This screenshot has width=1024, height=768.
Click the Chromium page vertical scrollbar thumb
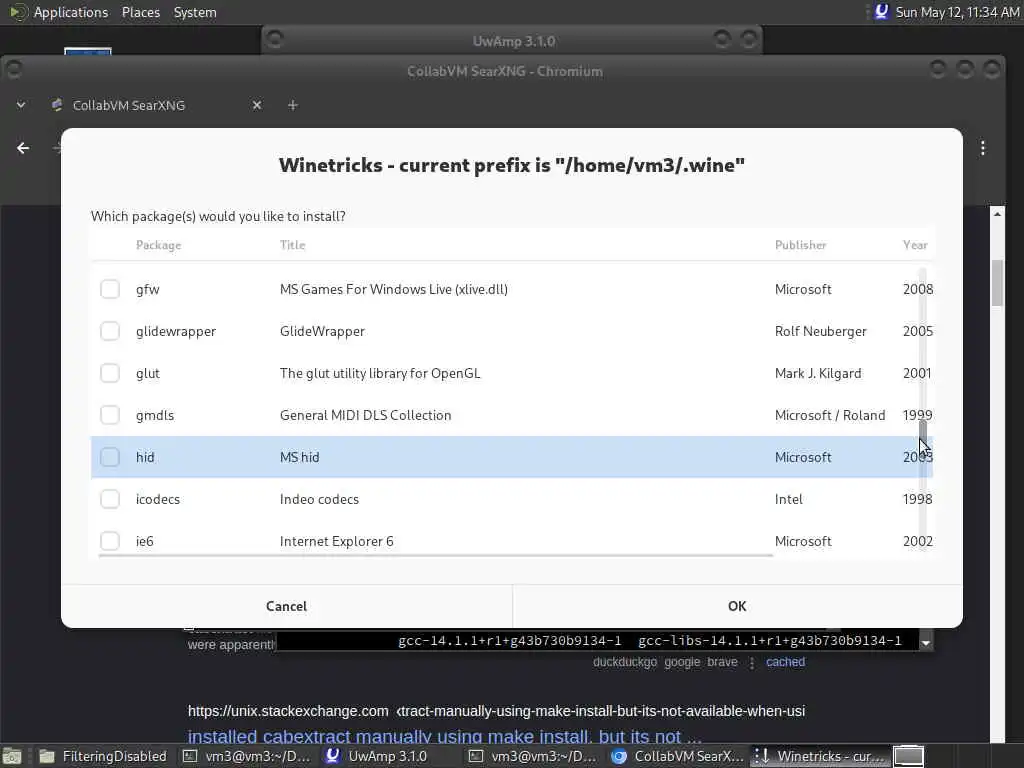coord(997,283)
